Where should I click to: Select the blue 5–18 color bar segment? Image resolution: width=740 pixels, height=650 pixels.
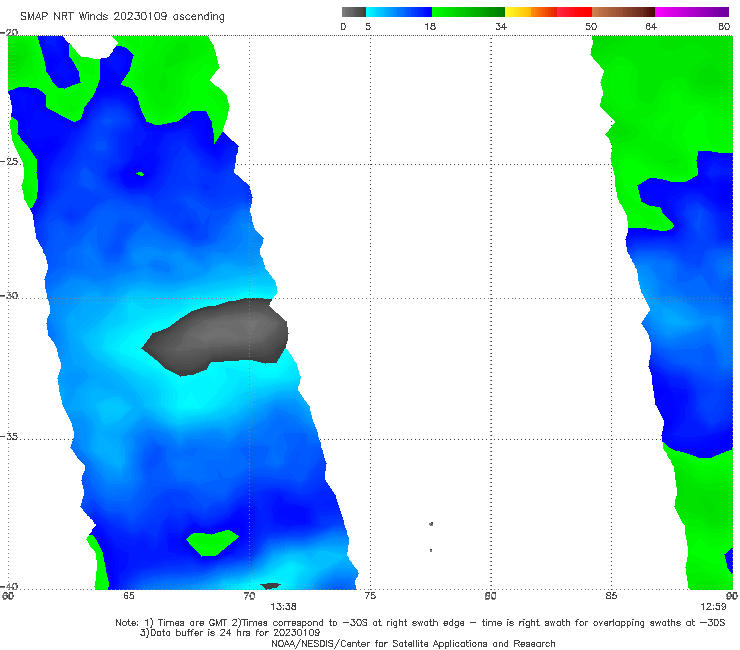(x=399, y=12)
